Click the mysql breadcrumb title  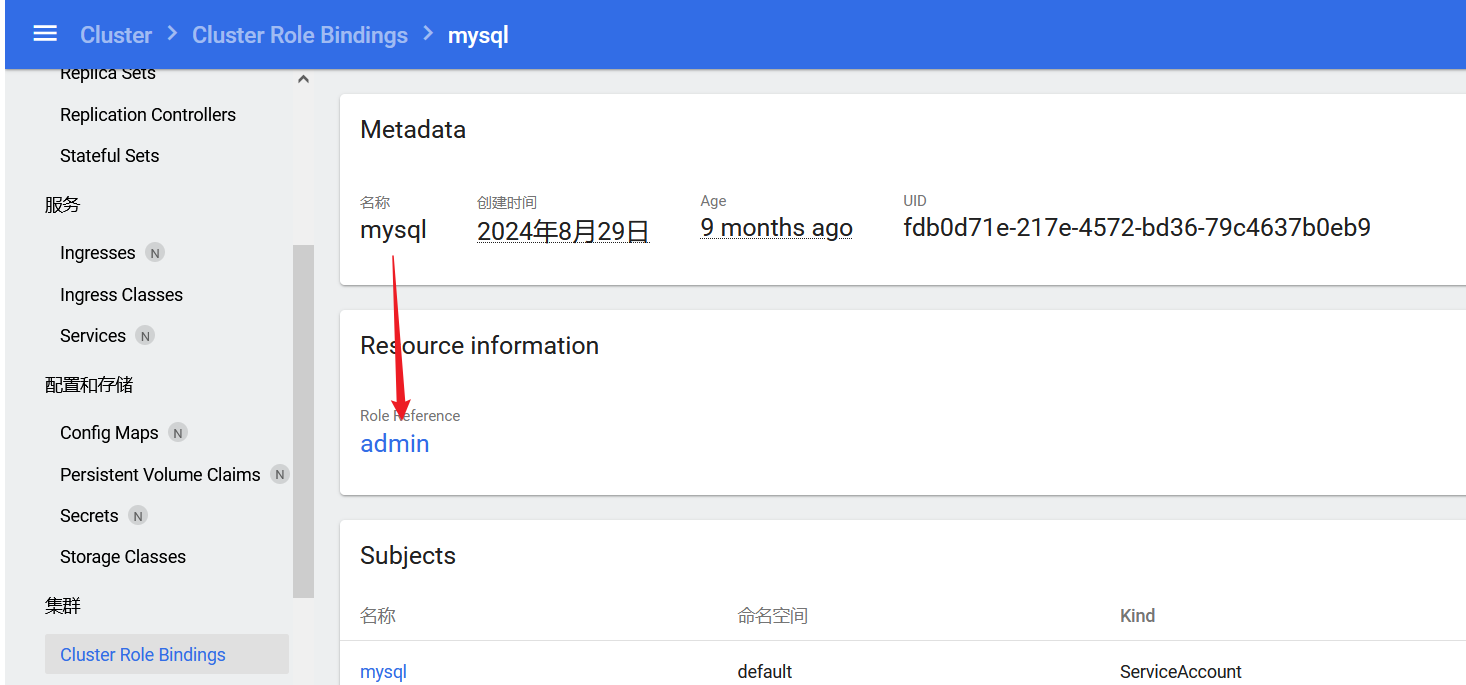point(478,35)
